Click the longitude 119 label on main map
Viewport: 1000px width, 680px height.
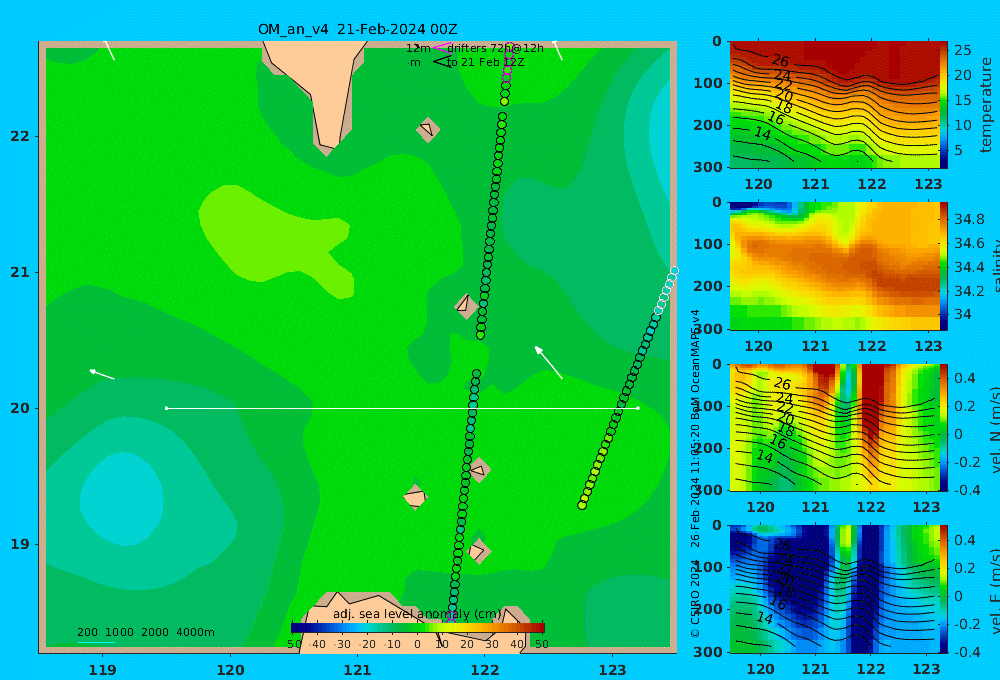click(x=103, y=670)
